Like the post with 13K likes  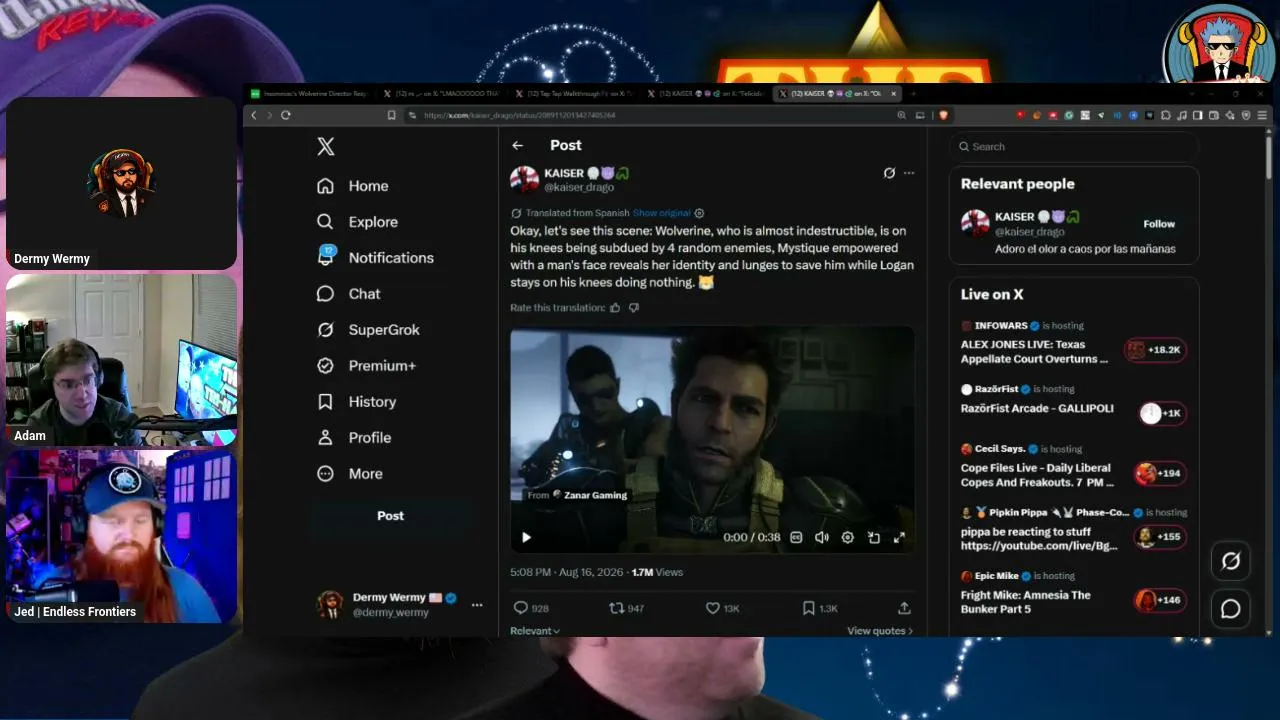click(x=722, y=608)
